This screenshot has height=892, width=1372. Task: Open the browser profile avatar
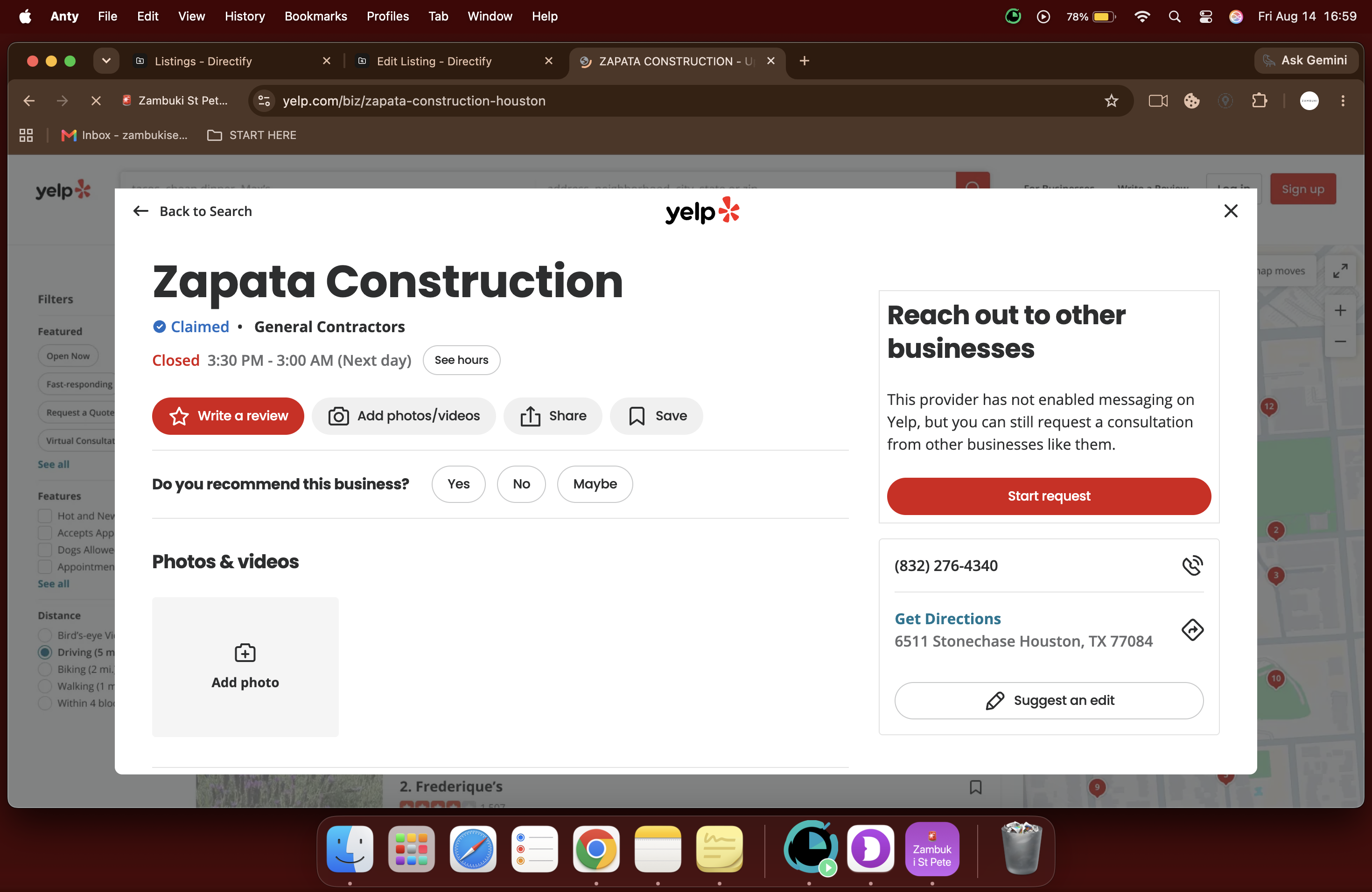point(1309,101)
